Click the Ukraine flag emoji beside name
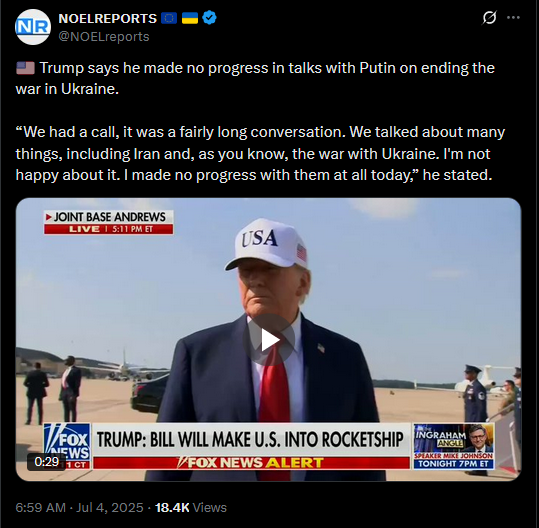This screenshot has width=539, height=528. (190, 18)
